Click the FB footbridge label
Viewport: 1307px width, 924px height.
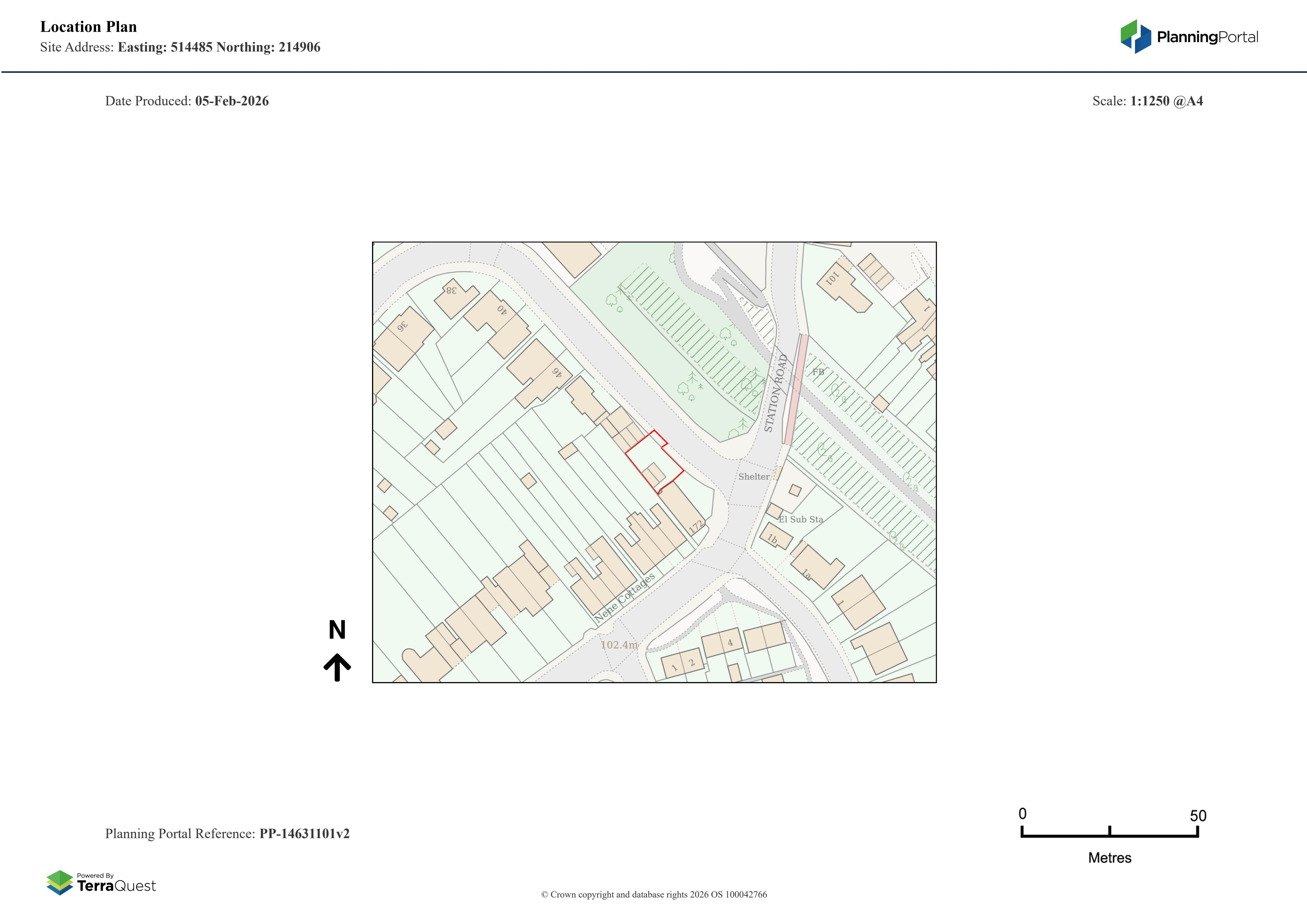818,372
